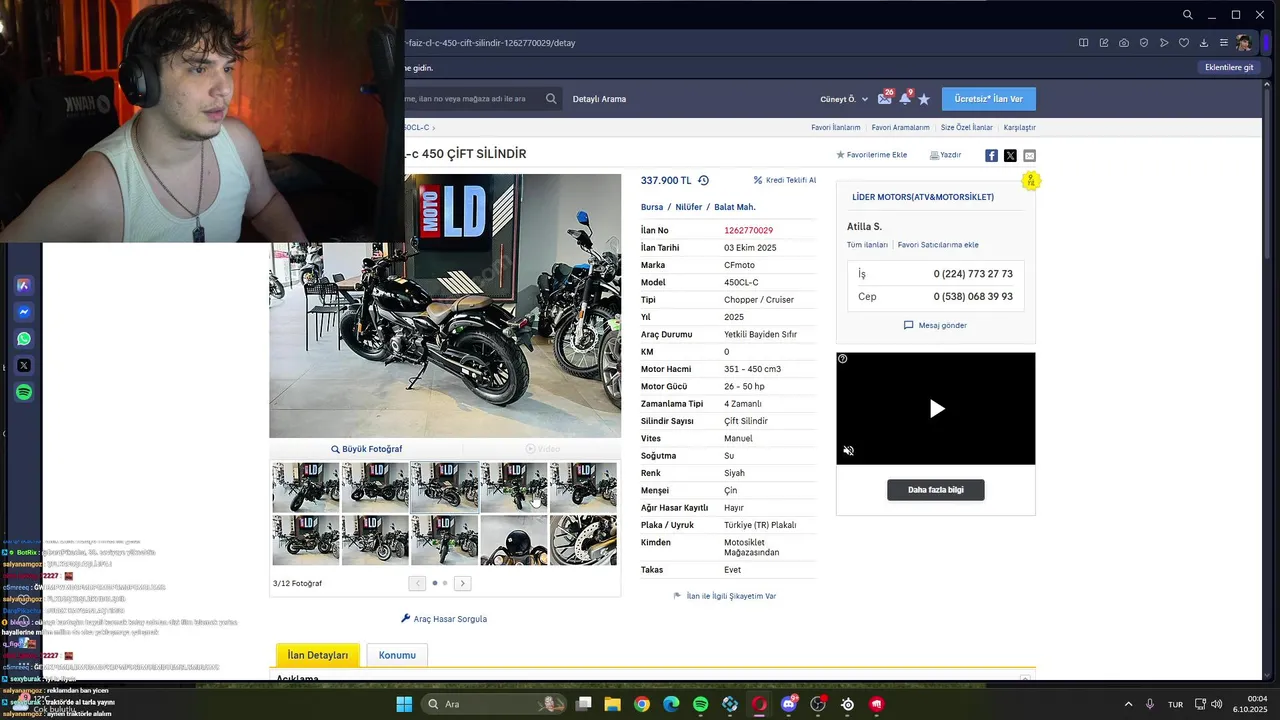Viewport: 1280px width, 720px height.
Task: Click İlan ile İlgili Şikayetim Var link
Action: [x=725, y=596]
